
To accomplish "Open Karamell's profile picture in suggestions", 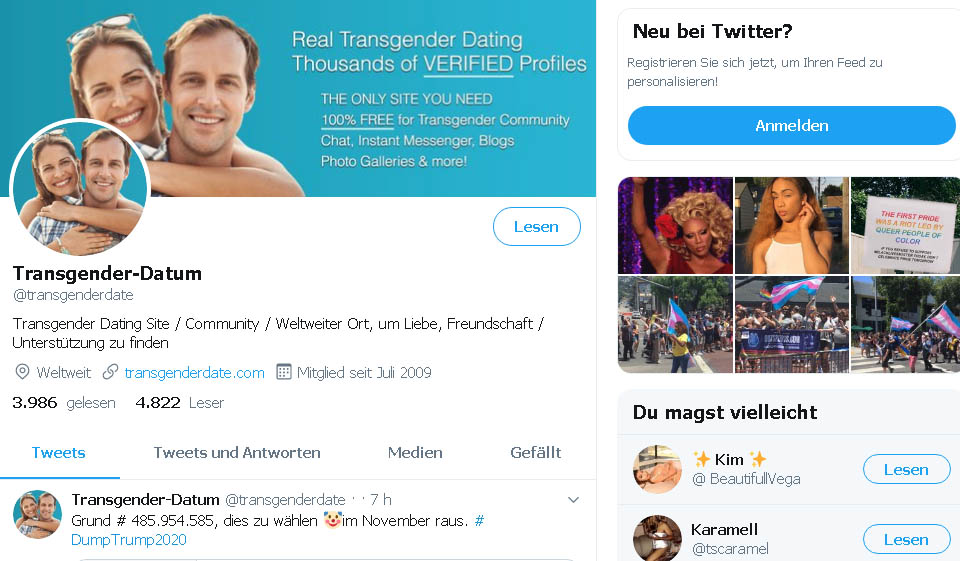I will click(657, 538).
